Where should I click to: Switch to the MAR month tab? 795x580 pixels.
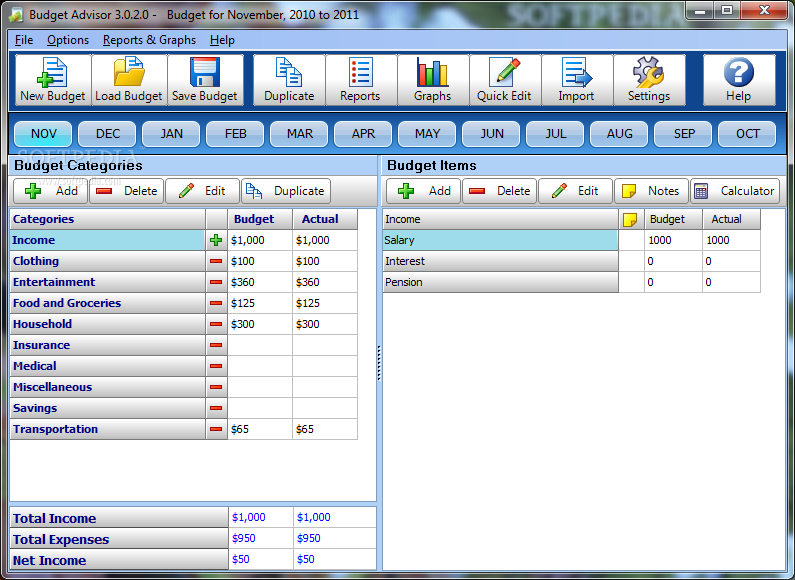[x=300, y=134]
